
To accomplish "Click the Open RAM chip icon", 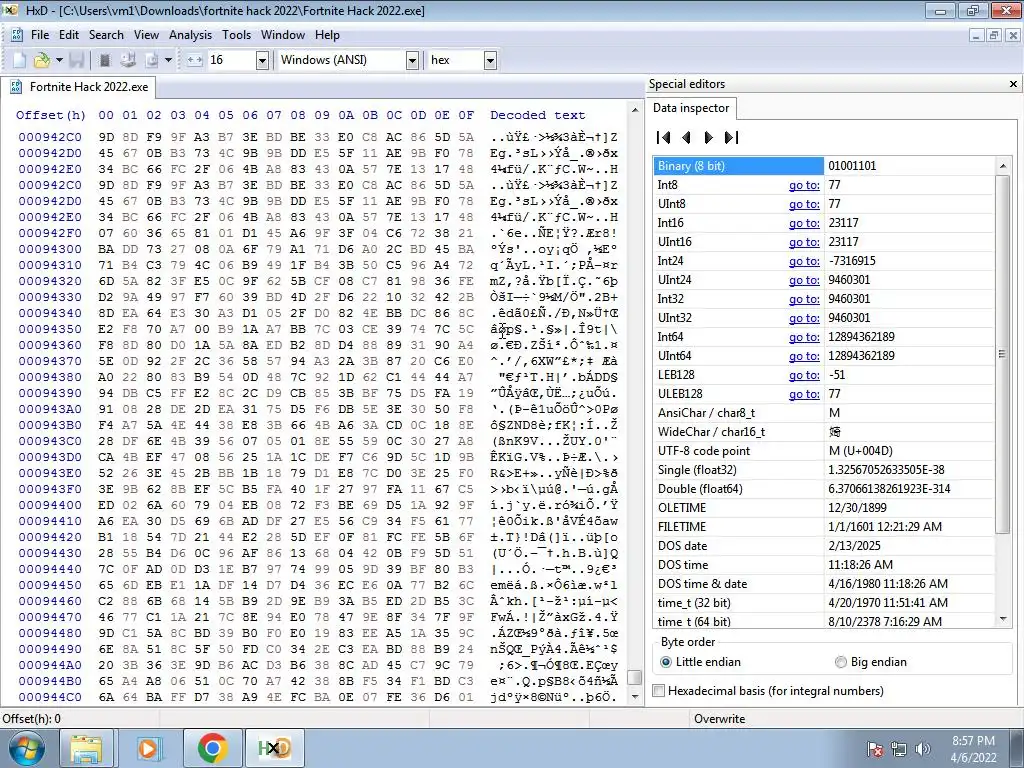I will (104, 60).
